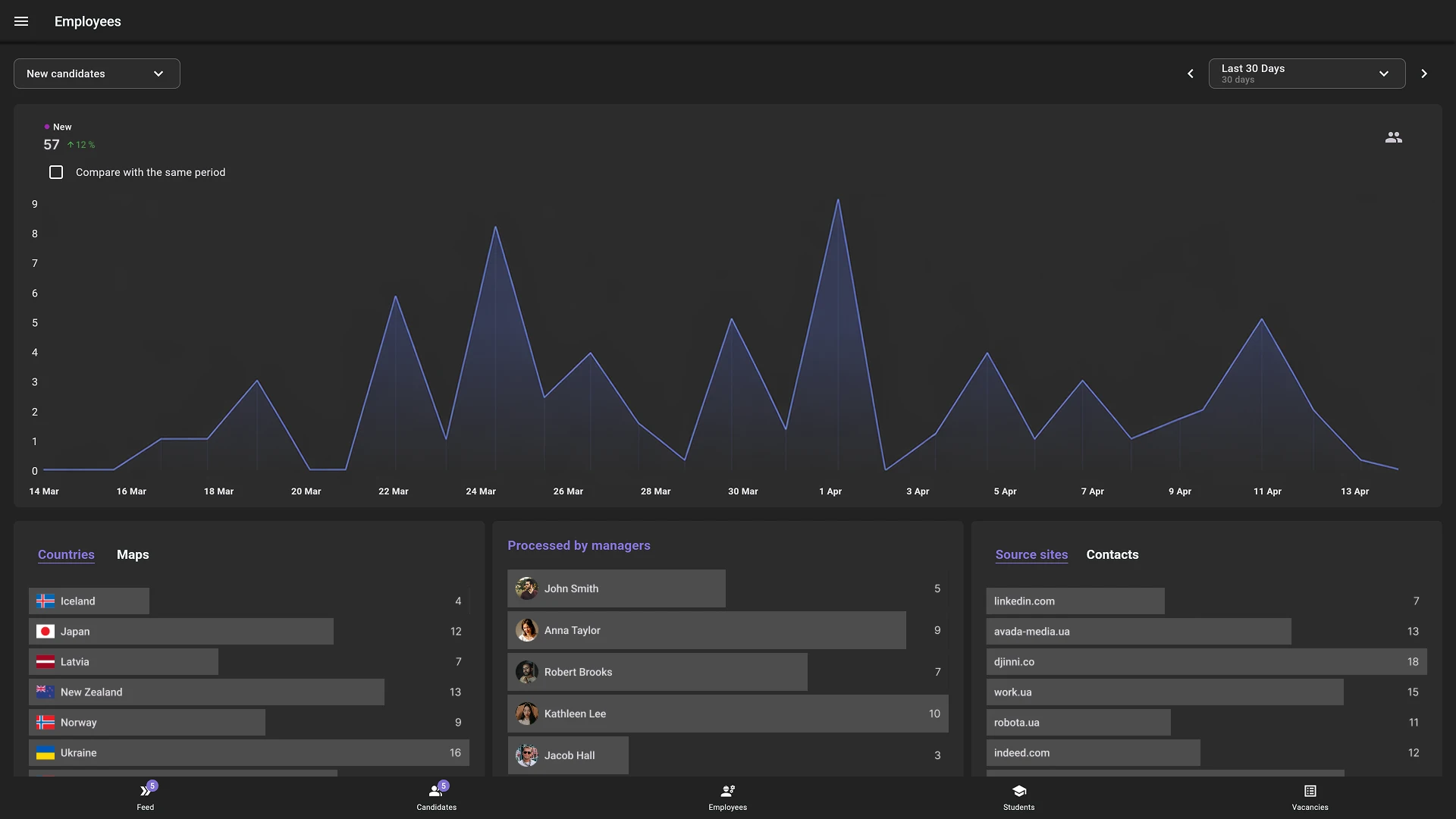
Task: Switch to the Maps tab
Action: point(133,554)
